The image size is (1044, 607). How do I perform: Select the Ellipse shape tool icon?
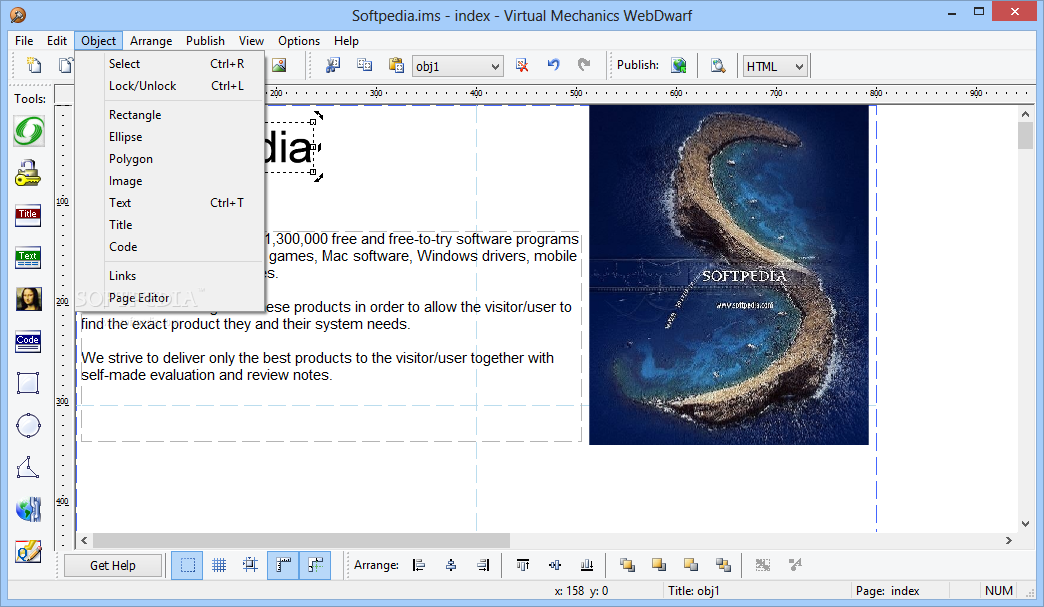point(28,425)
